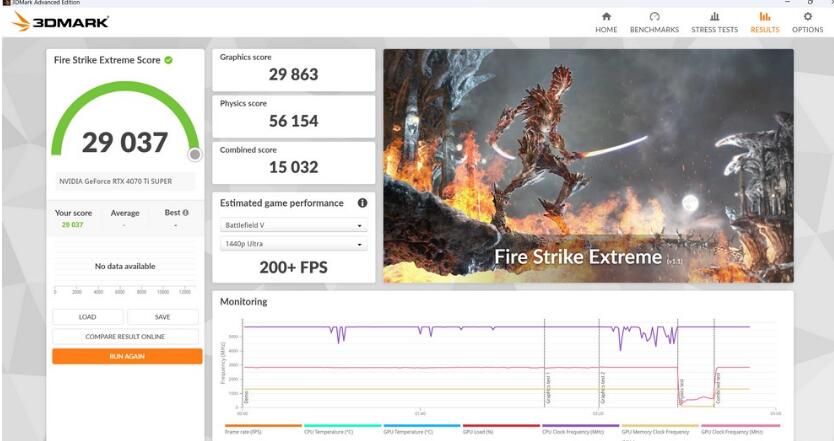This screenshot has height=441, width=834.
Task: Click the Combined score value 15 032
Action: point(294,167)
